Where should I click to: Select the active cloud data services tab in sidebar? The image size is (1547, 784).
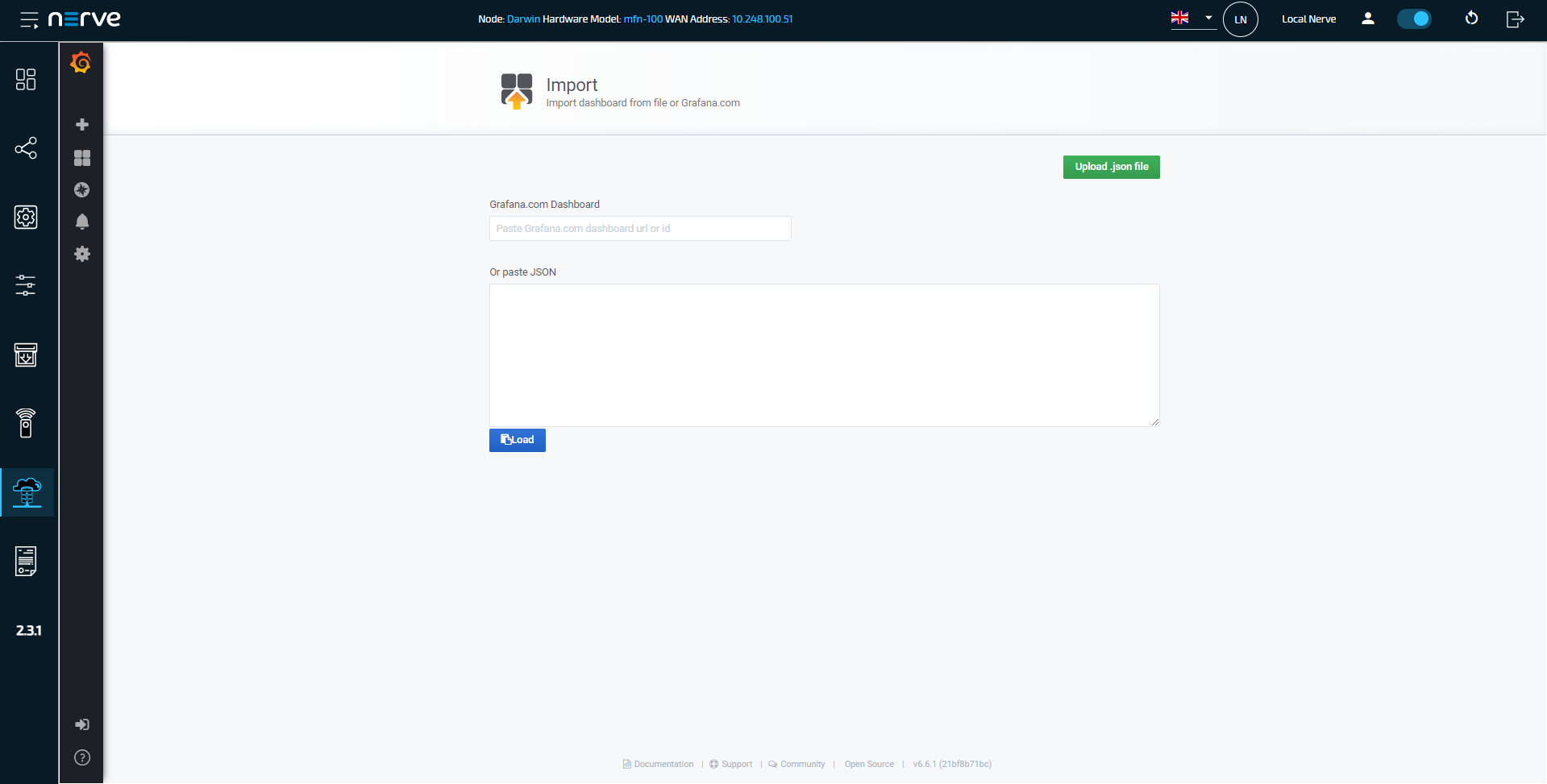point(27,492)
